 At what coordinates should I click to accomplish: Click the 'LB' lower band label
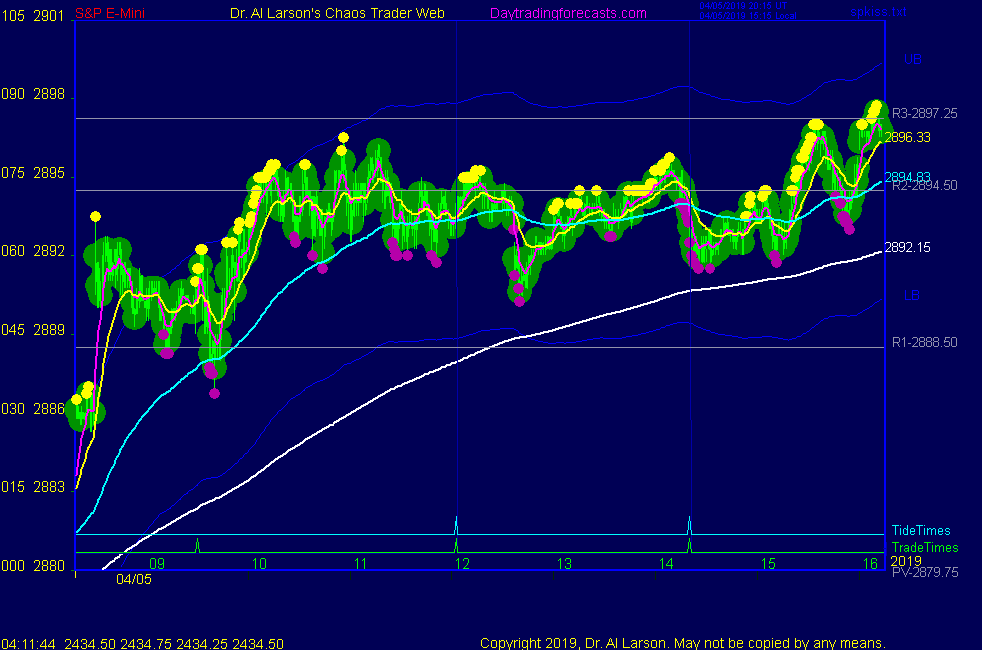click(911, 295)
